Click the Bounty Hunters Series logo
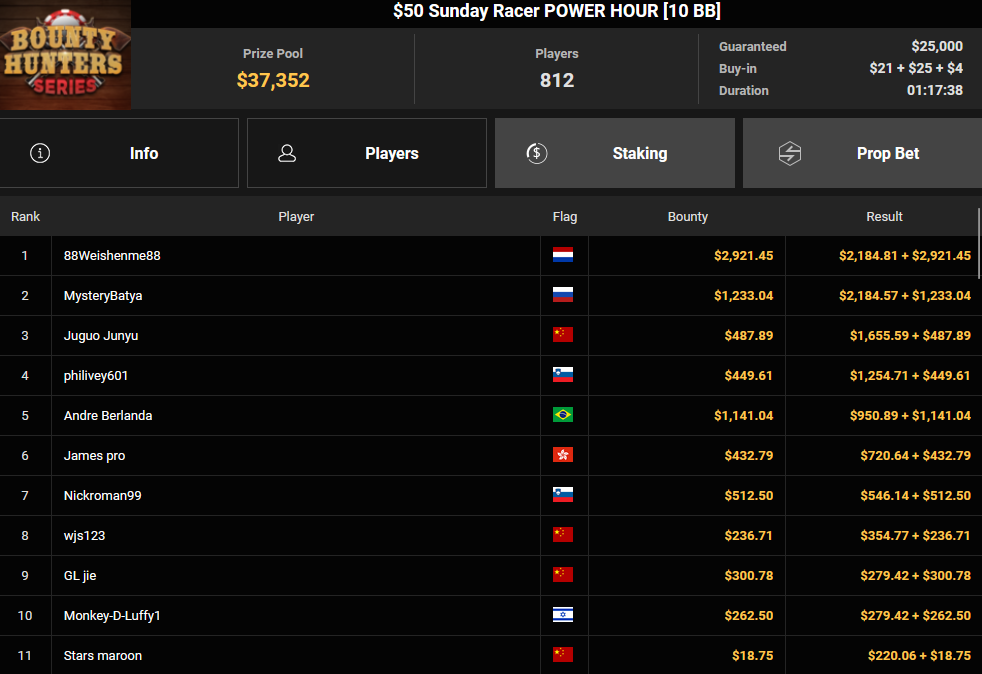The image size is (982, 674). (x=65, y=54)
